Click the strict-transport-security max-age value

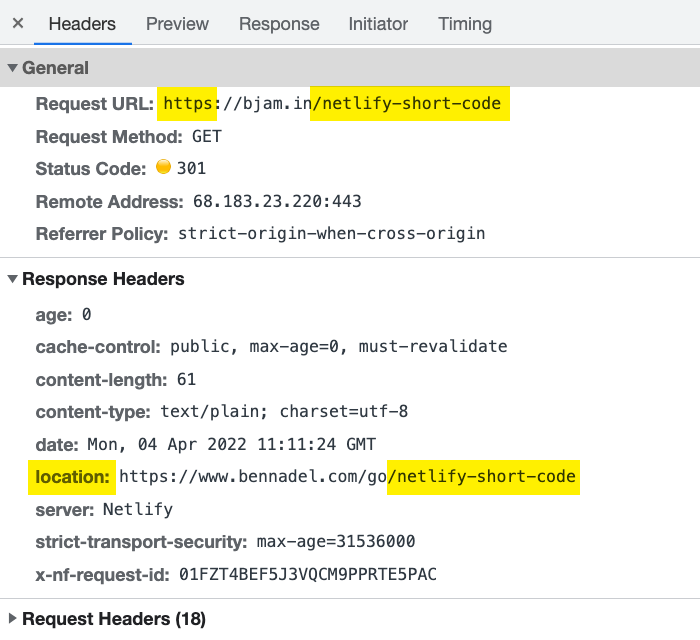pos(336,541)
